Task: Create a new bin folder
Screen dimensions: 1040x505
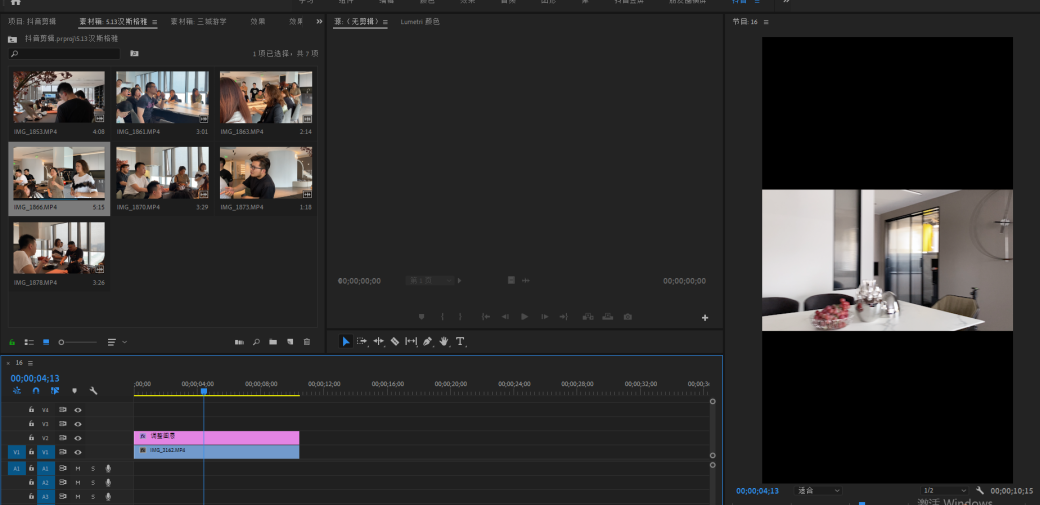Action: click(273, 342)
